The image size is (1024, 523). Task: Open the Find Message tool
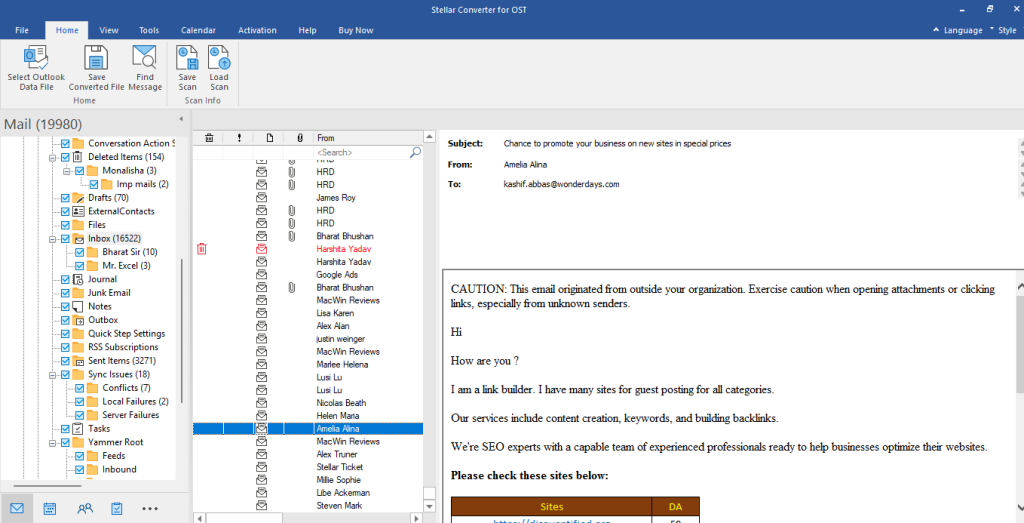point(145,59)
